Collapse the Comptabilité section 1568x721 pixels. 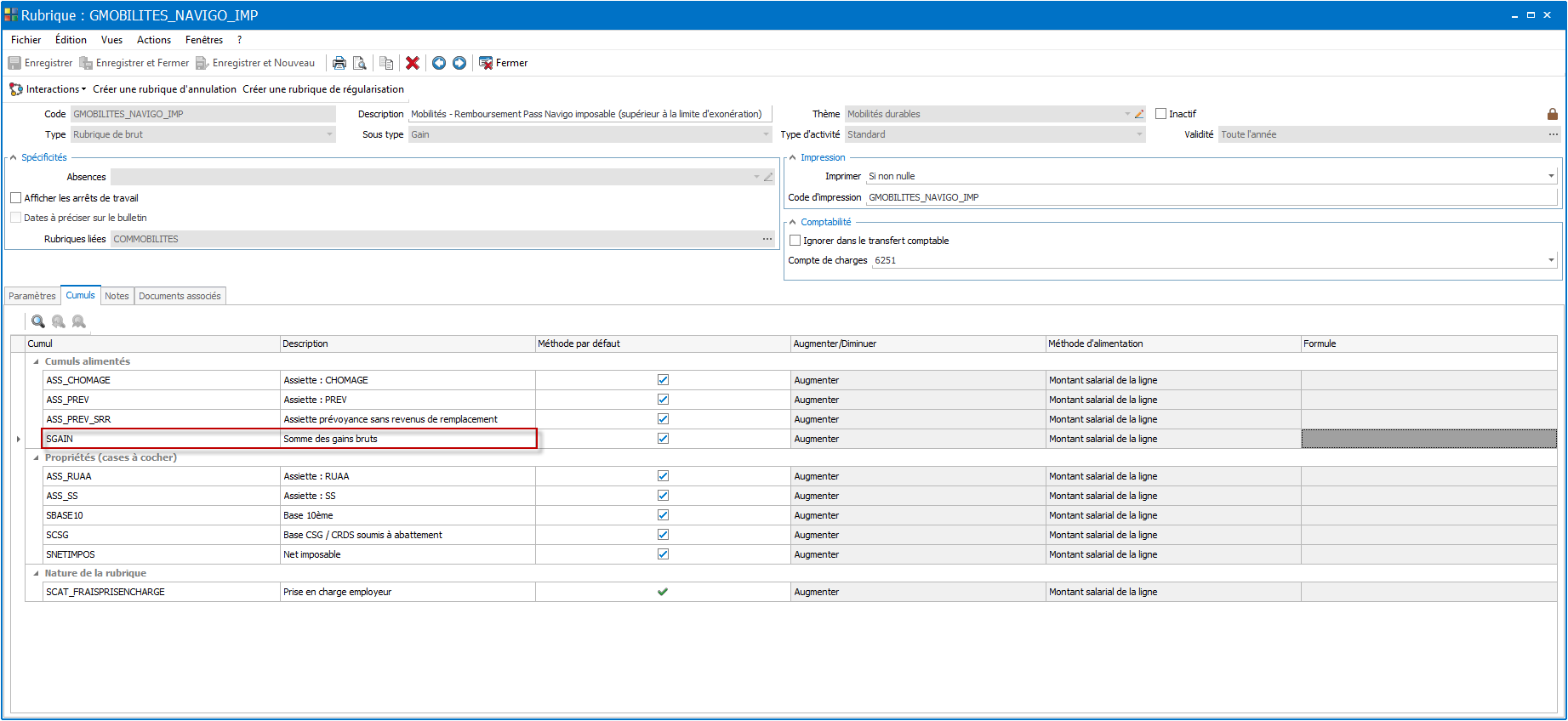pyautogui.click(x=793, y=222)
